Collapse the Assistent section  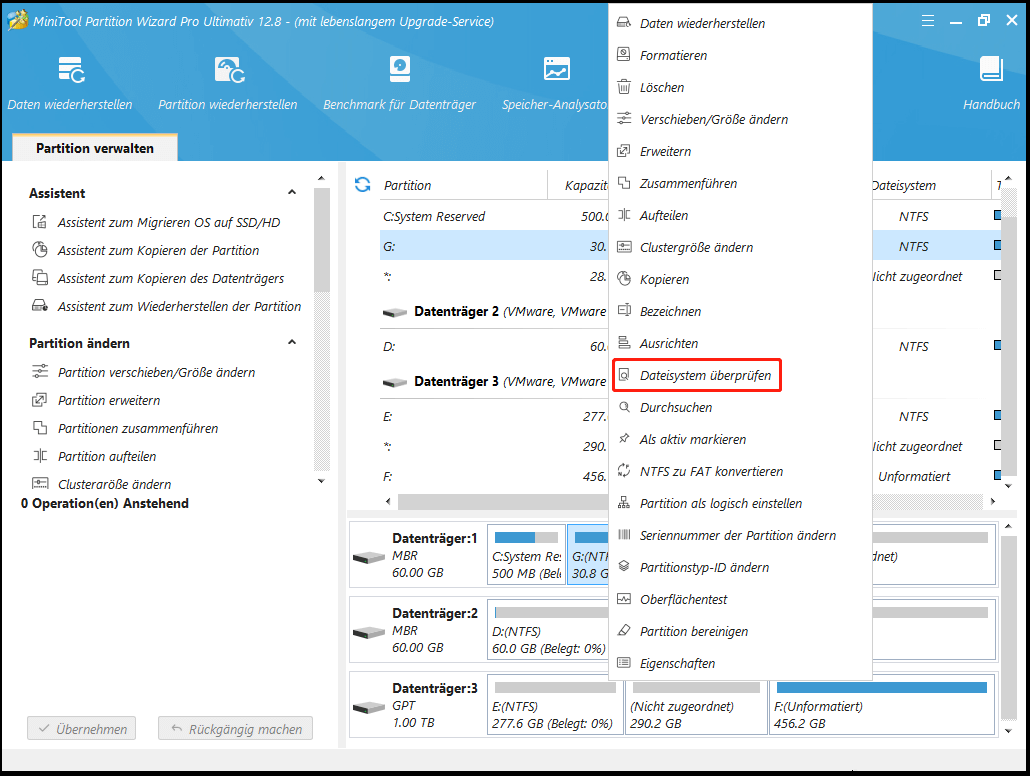tap(292, 193)
